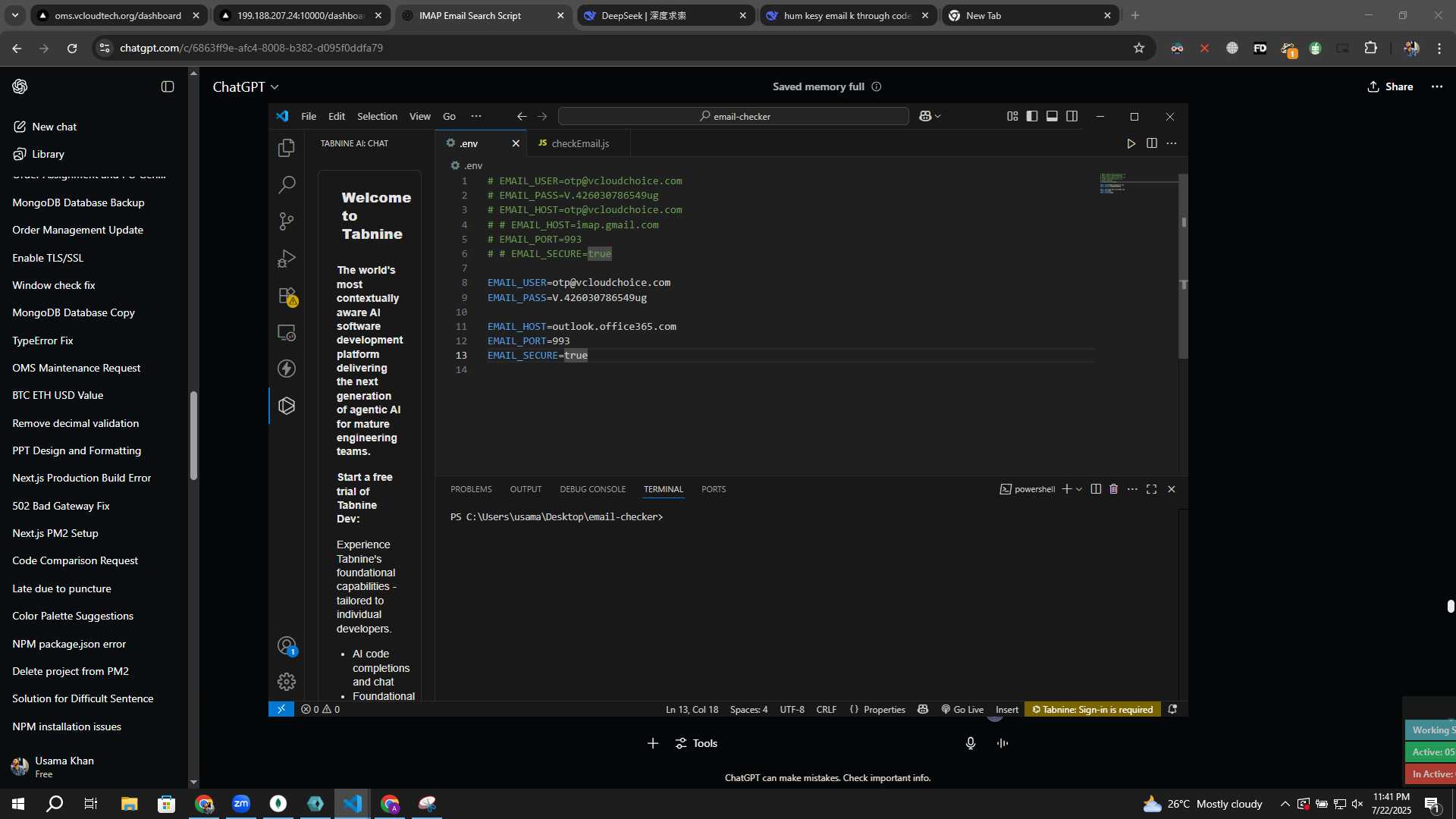Open Source Control view
Screen dimensions: 1456x819
(x=287, y=221)
